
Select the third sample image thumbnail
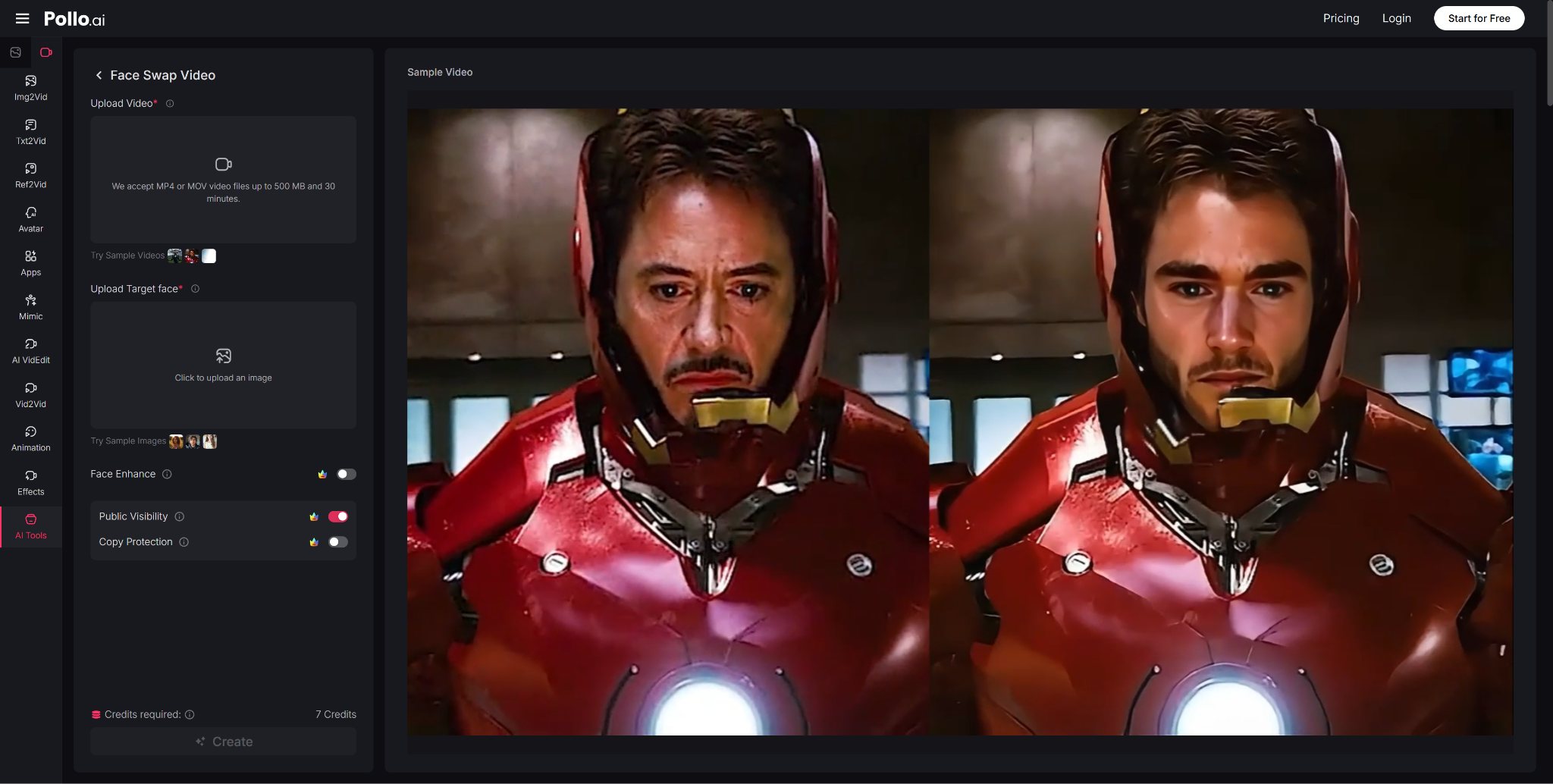[210, 441]
